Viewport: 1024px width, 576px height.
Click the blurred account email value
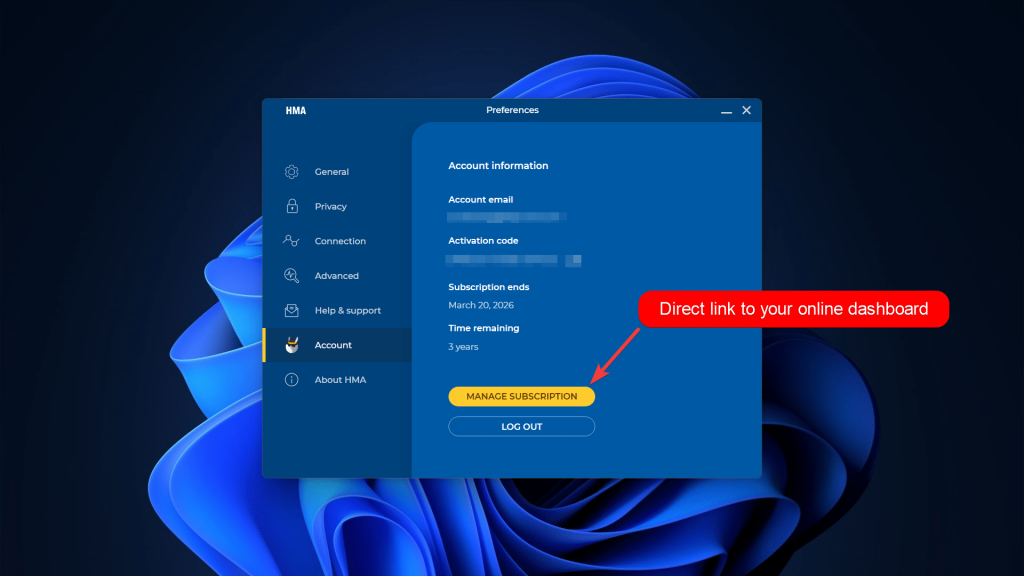pos(507,217)
